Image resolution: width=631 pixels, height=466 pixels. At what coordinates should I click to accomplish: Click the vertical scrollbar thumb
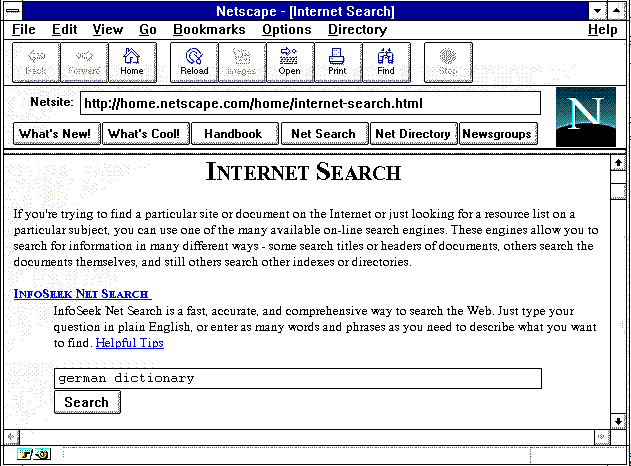(x=618, y=191)
